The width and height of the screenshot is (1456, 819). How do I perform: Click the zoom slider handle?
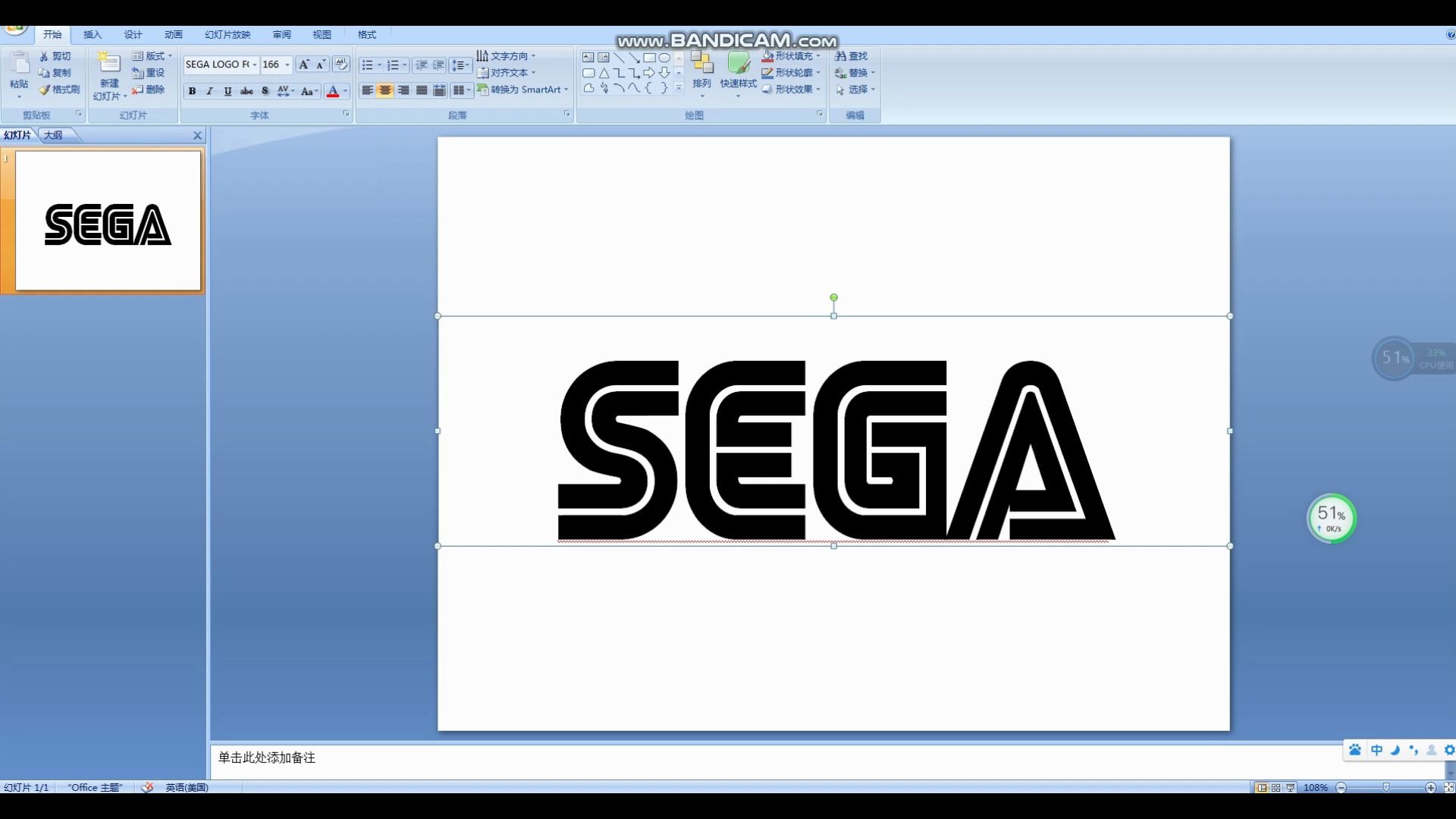click(1385, 788)
